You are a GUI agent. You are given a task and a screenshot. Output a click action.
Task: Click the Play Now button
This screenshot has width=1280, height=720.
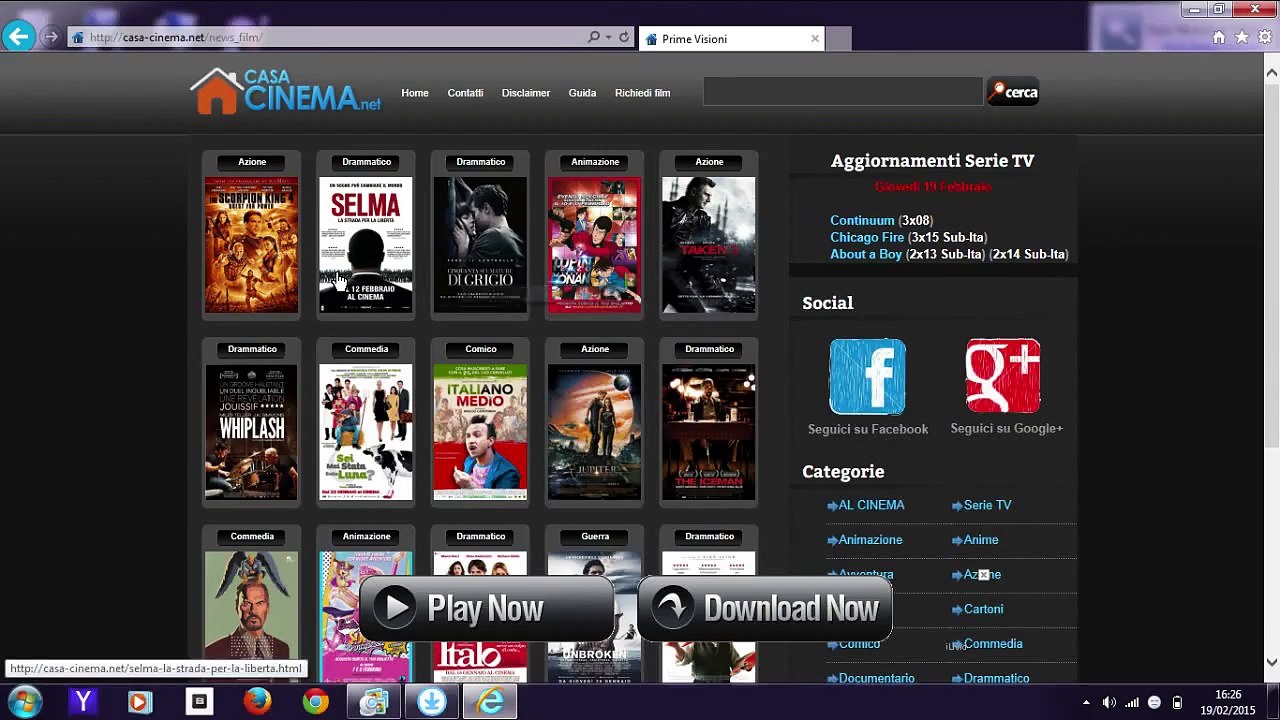pos(487,608)
